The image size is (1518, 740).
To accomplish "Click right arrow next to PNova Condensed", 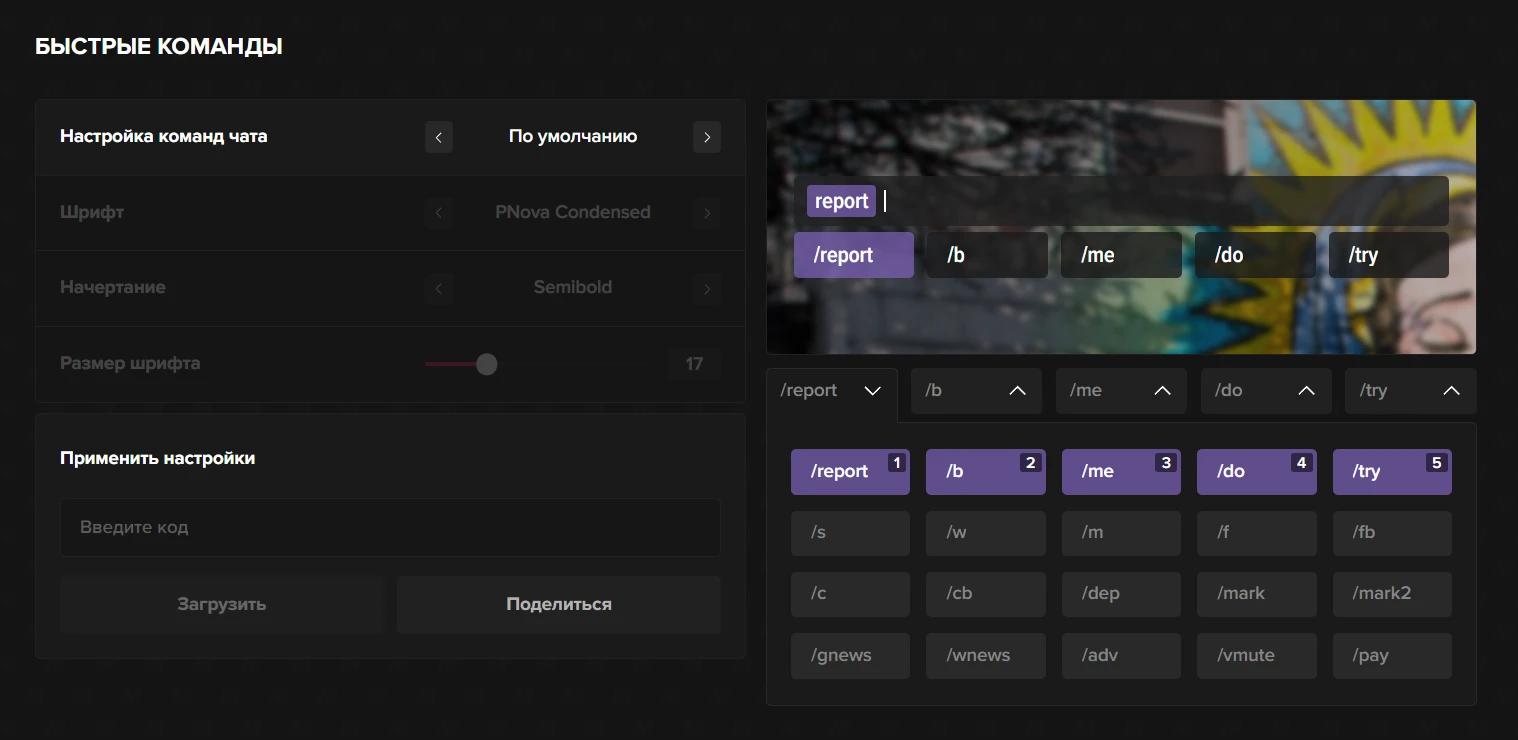I will tap(706, 213).
